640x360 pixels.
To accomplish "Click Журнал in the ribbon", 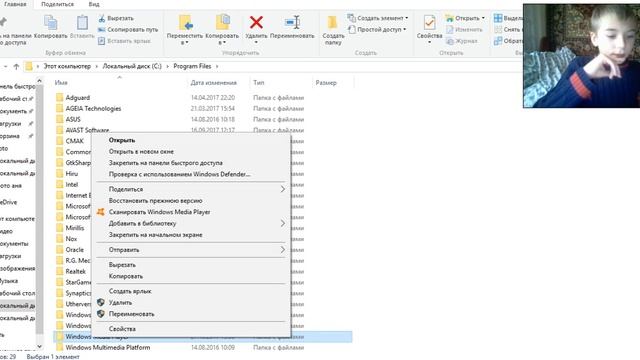I will pos(462,41).
